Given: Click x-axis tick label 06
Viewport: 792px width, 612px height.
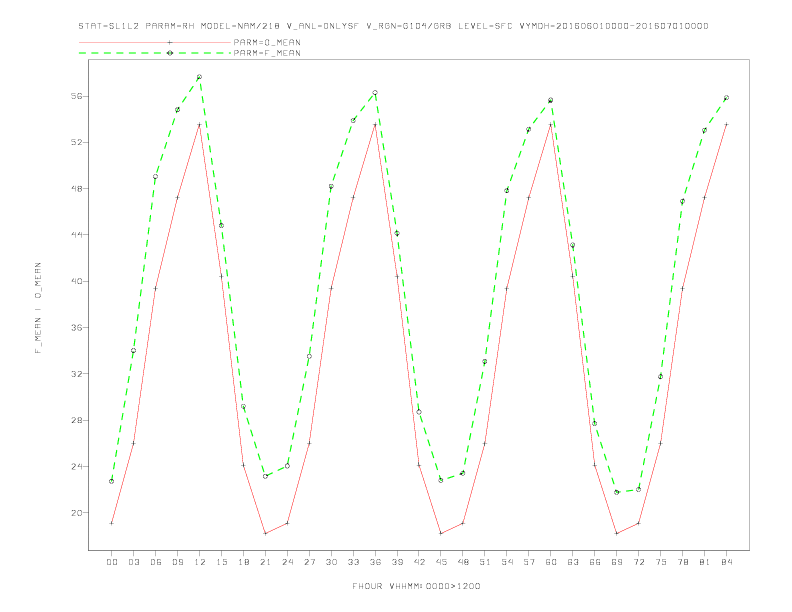Looking at the screenshot, I should tap(156, 562).
